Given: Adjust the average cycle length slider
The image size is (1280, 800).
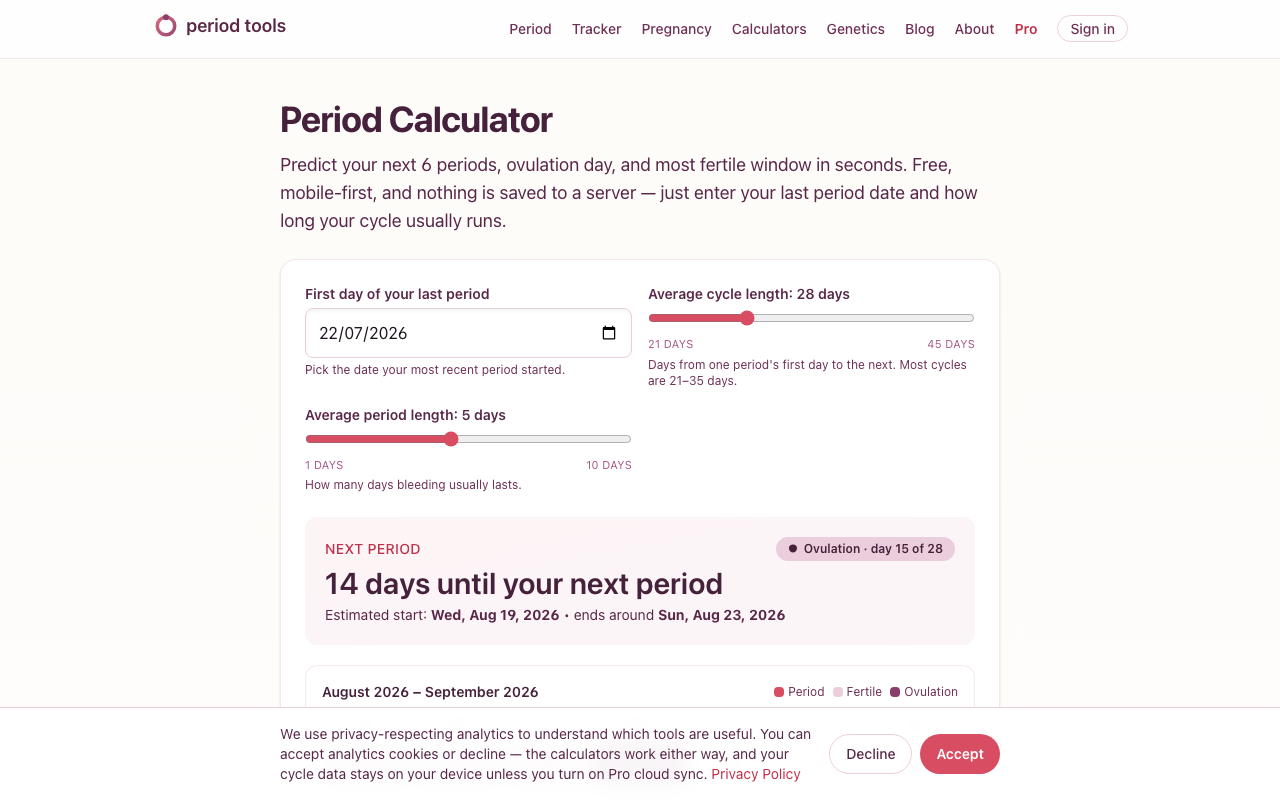Looking at the screenshot, I should pos(811,318).
